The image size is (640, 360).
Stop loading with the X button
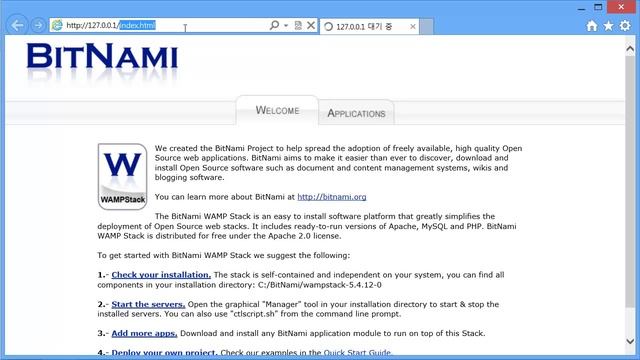pyautogui.click(x=311, y=25)
